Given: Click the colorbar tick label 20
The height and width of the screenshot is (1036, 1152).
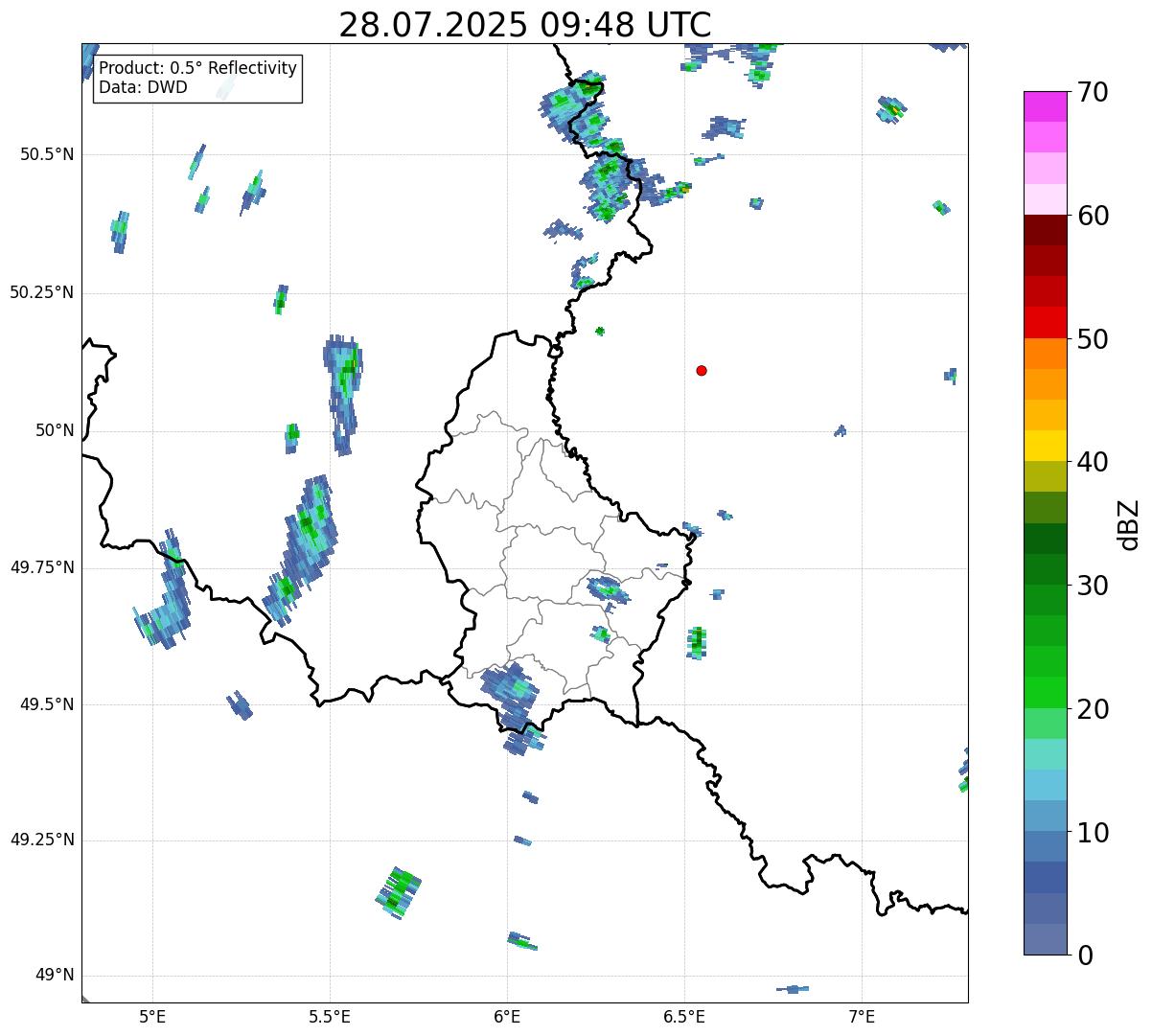Looking at the screenshot, I should pos(1093,709).
